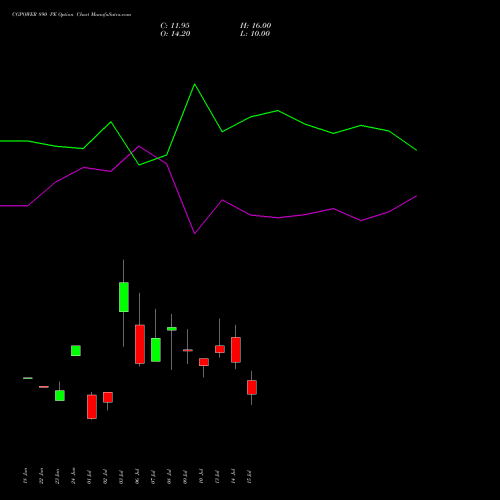Screen dimensions: 500x500
Task: Select the 07 Jul date label
Action: pyautogui.click(x=154, y=477)
